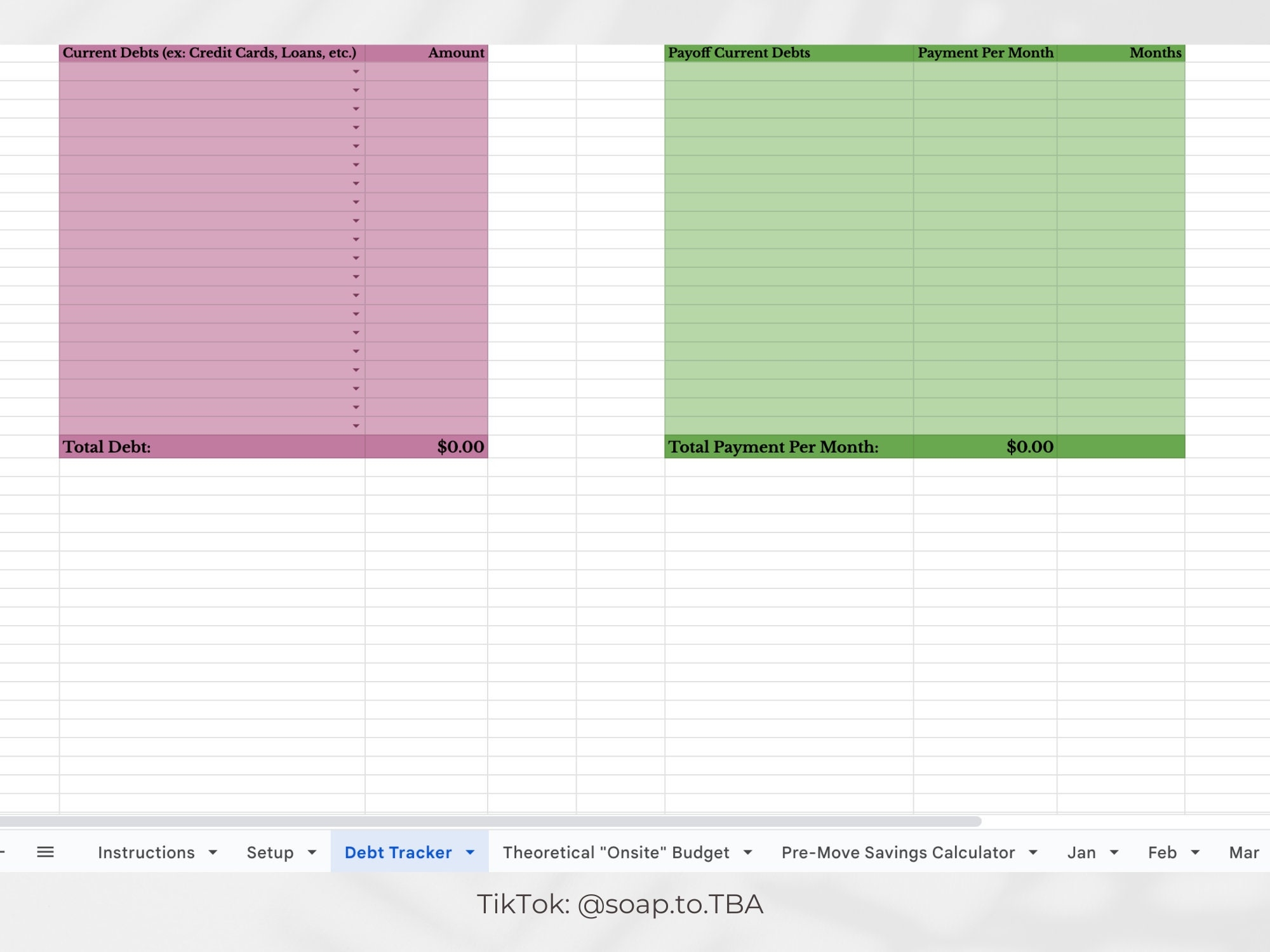Open the Instructions tab dropdown arrow
1270x952 pixels.
(213, 852)
